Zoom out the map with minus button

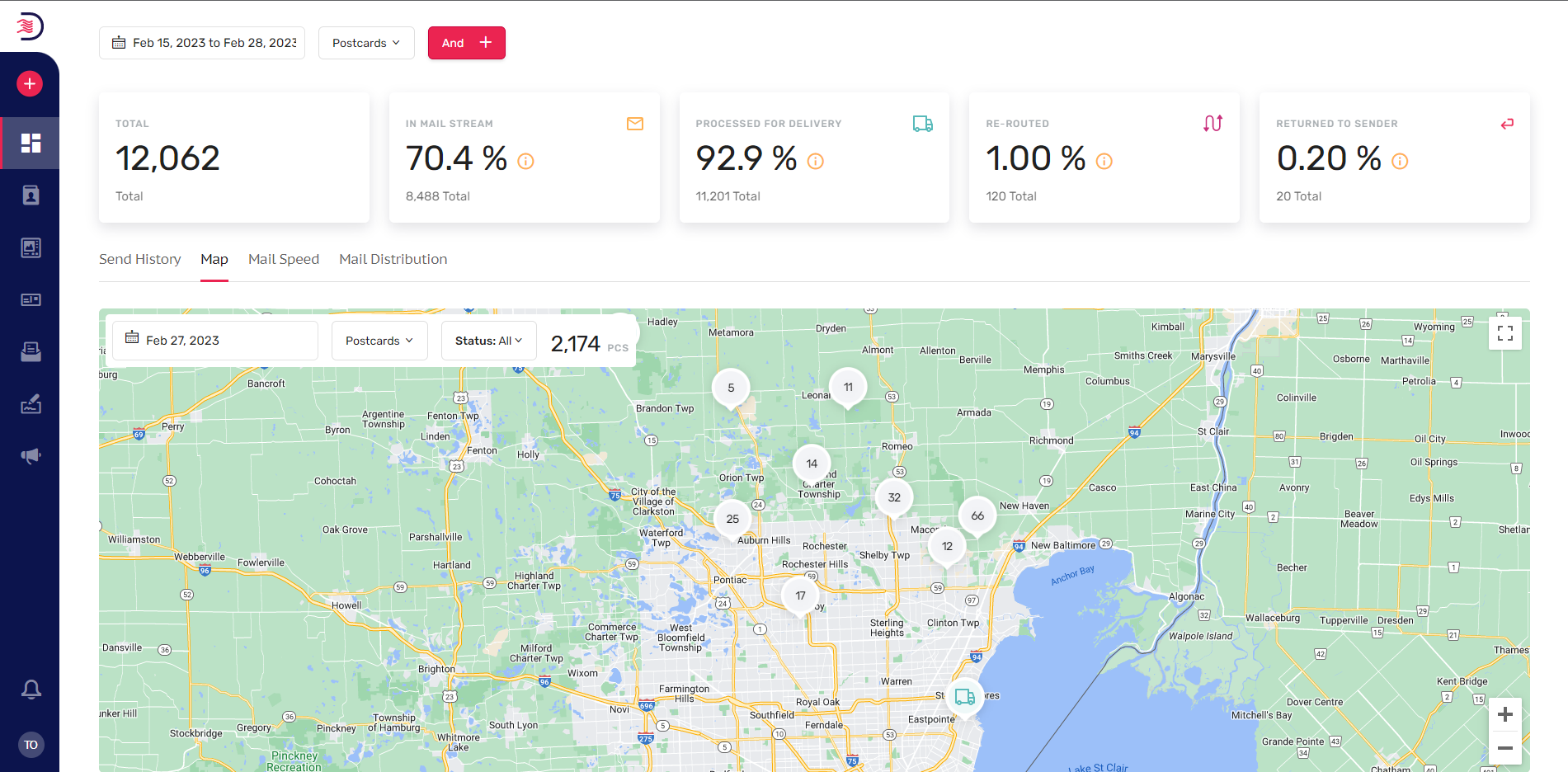tap(1505, 748)
